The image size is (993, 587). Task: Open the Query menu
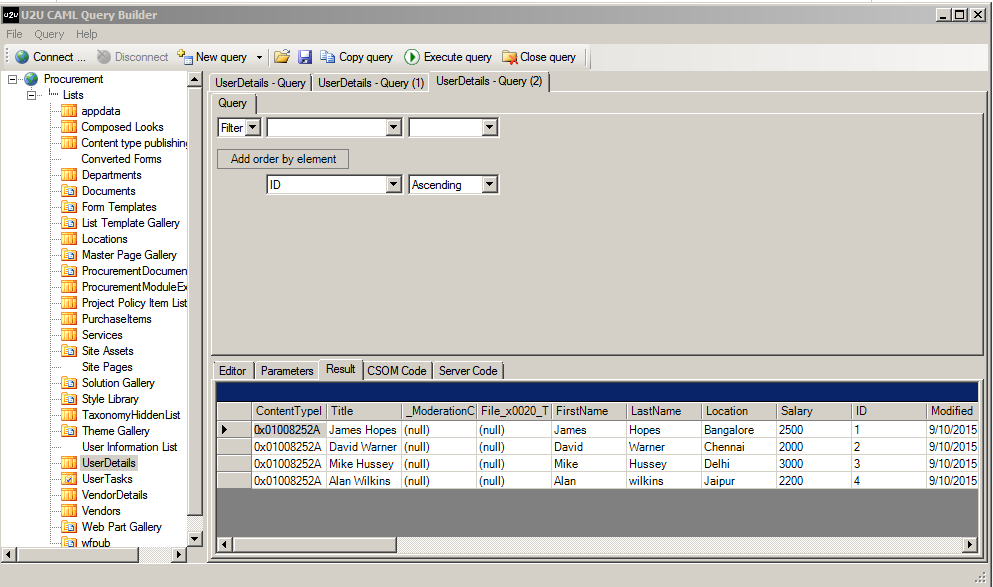[x=49, y=34]
